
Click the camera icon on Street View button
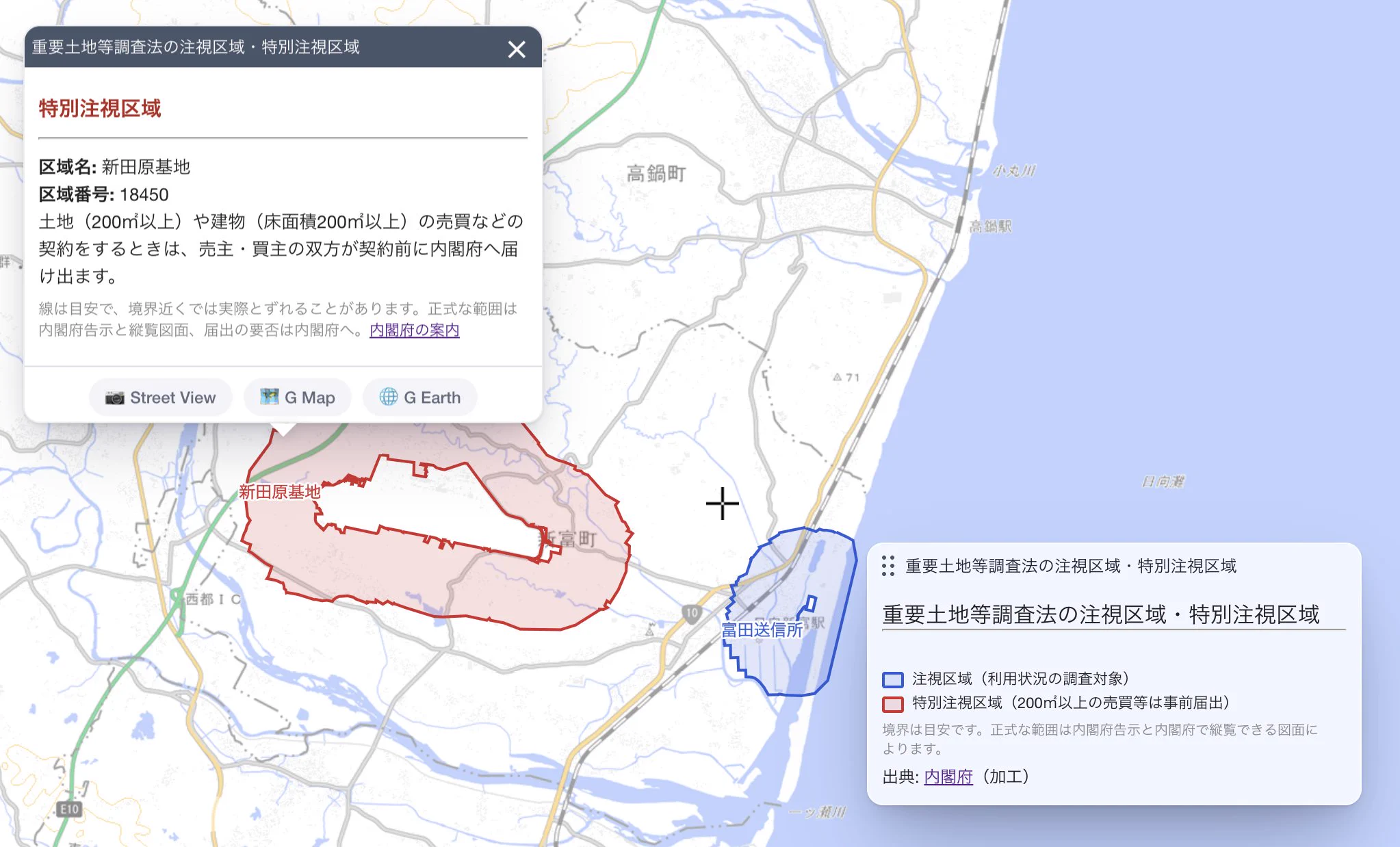click(114, 398)
